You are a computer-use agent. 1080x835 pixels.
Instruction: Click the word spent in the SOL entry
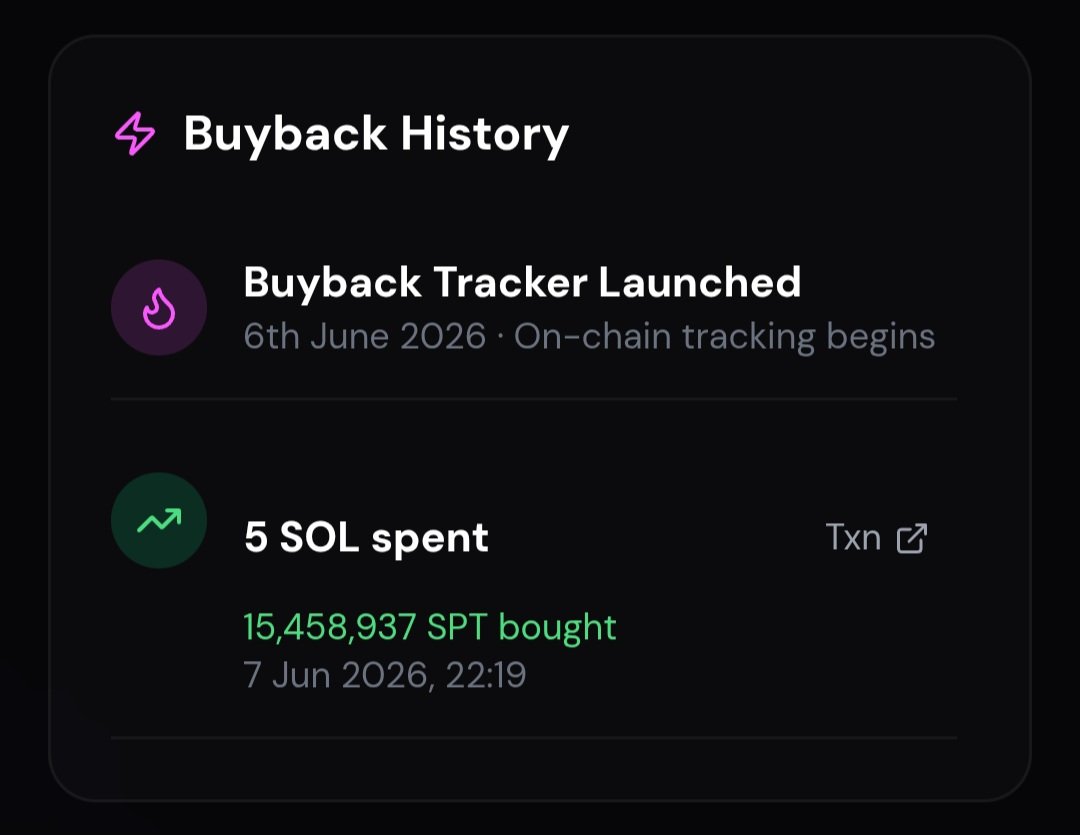[430, 539]
